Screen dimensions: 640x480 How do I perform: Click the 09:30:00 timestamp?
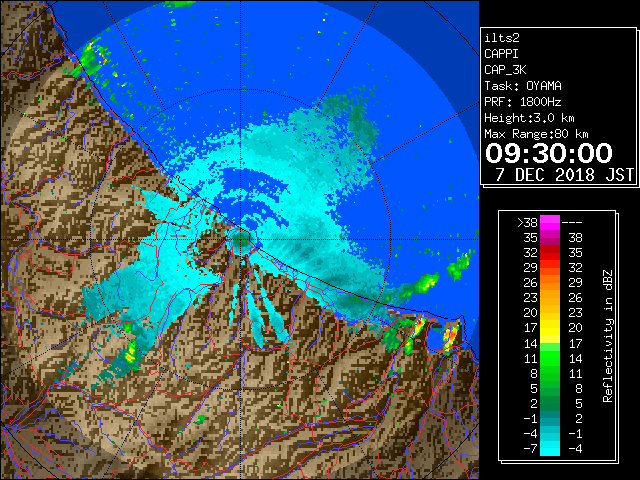coord(549,153)
